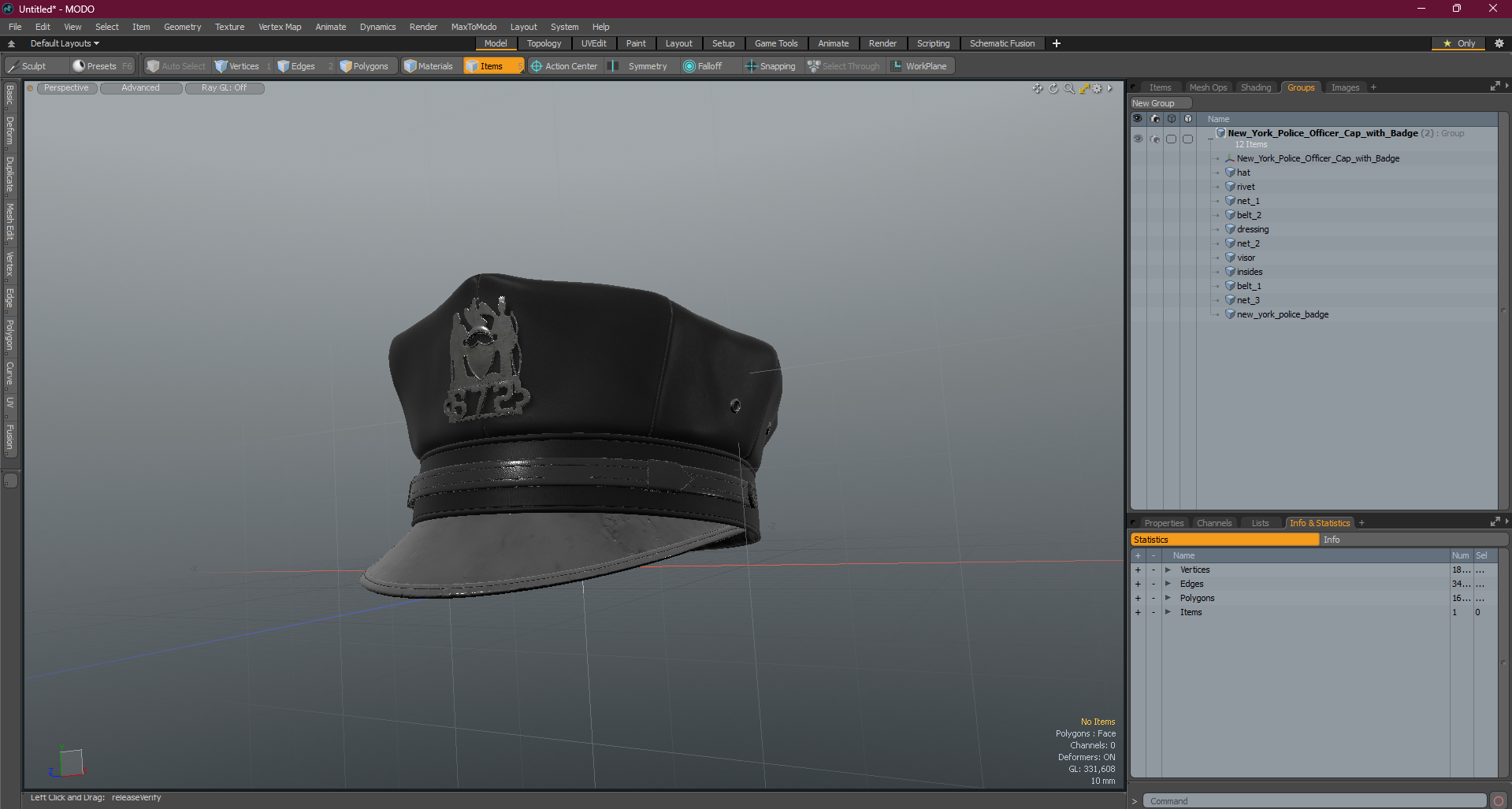Image resolution: width=1512 pixels, height=809 pixels.
Task: Expand the Vertices statistics row
Action: [1168, 570]
